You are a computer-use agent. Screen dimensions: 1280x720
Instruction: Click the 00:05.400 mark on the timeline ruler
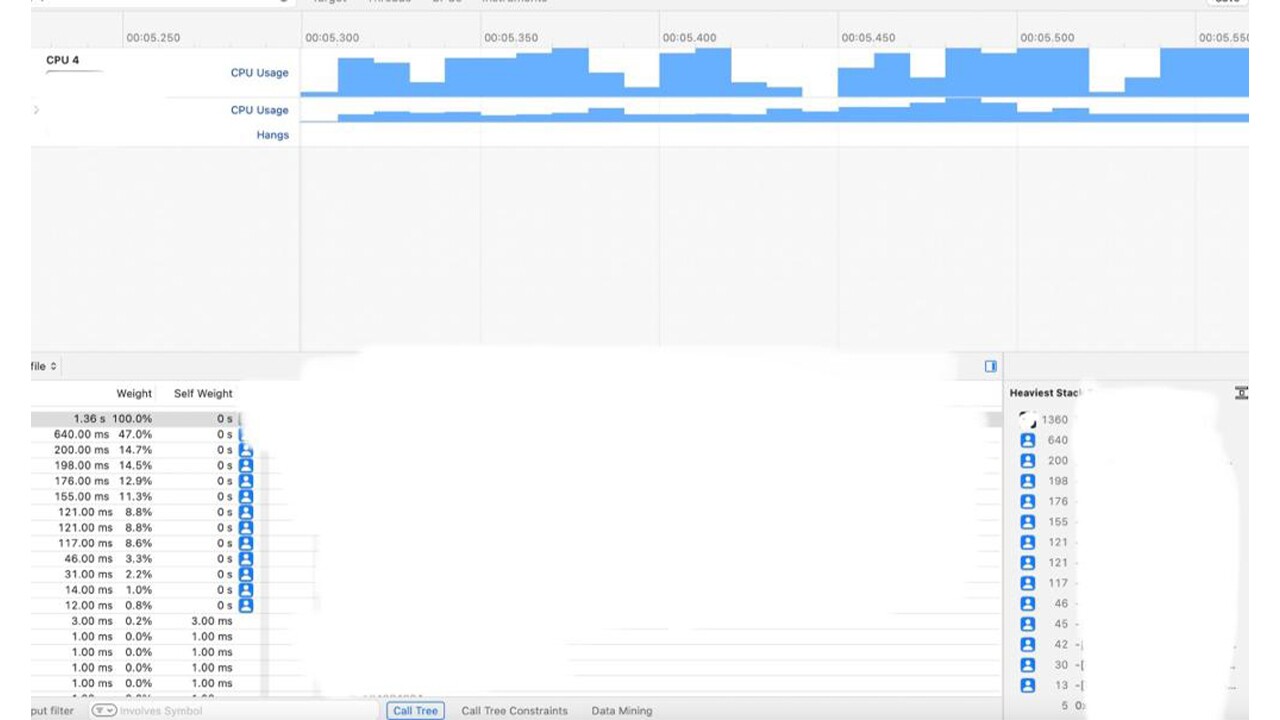689,38
